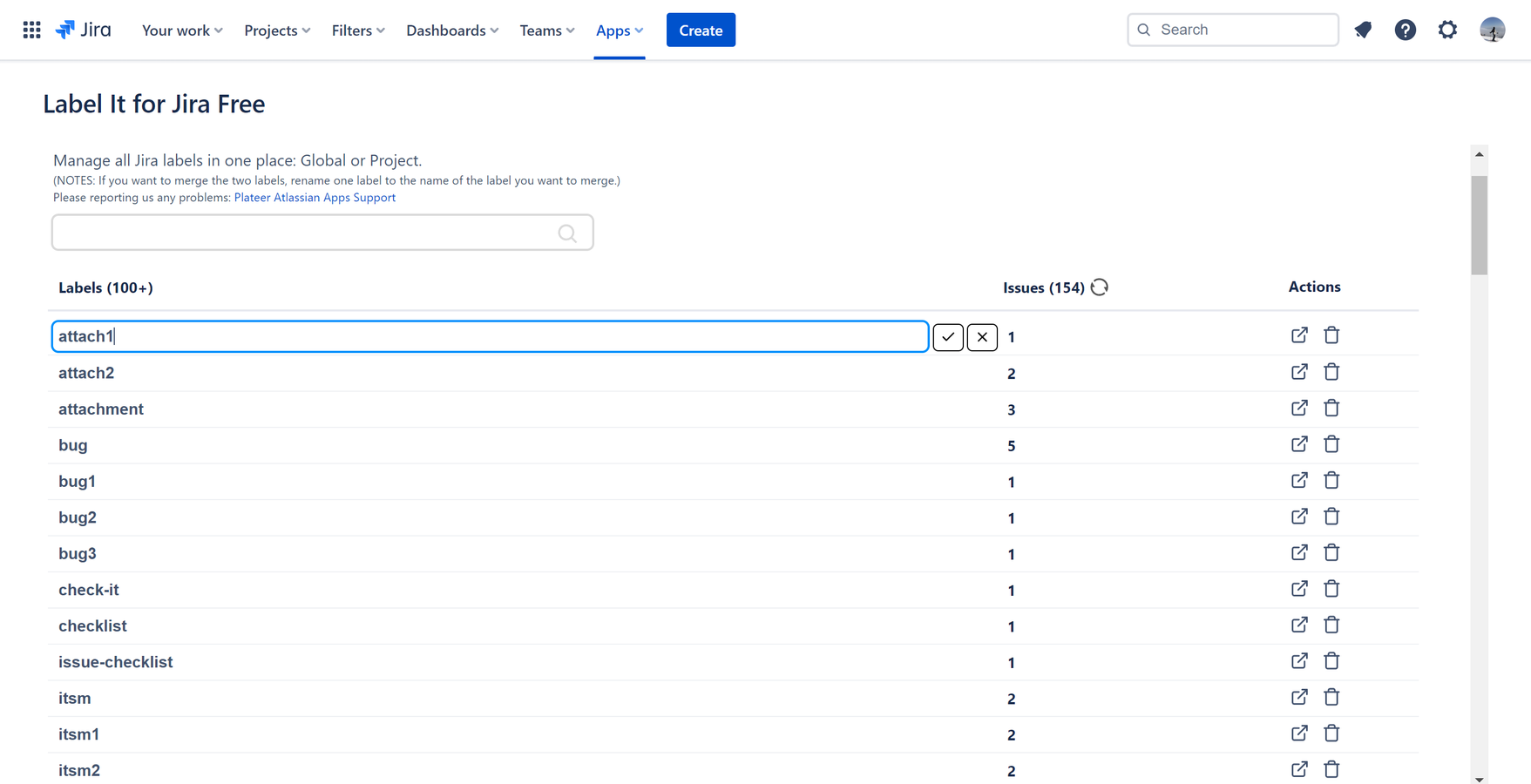Screen dimensions: 1531x784
Task: Open the notifications icon
Action: coord(1363,30)
